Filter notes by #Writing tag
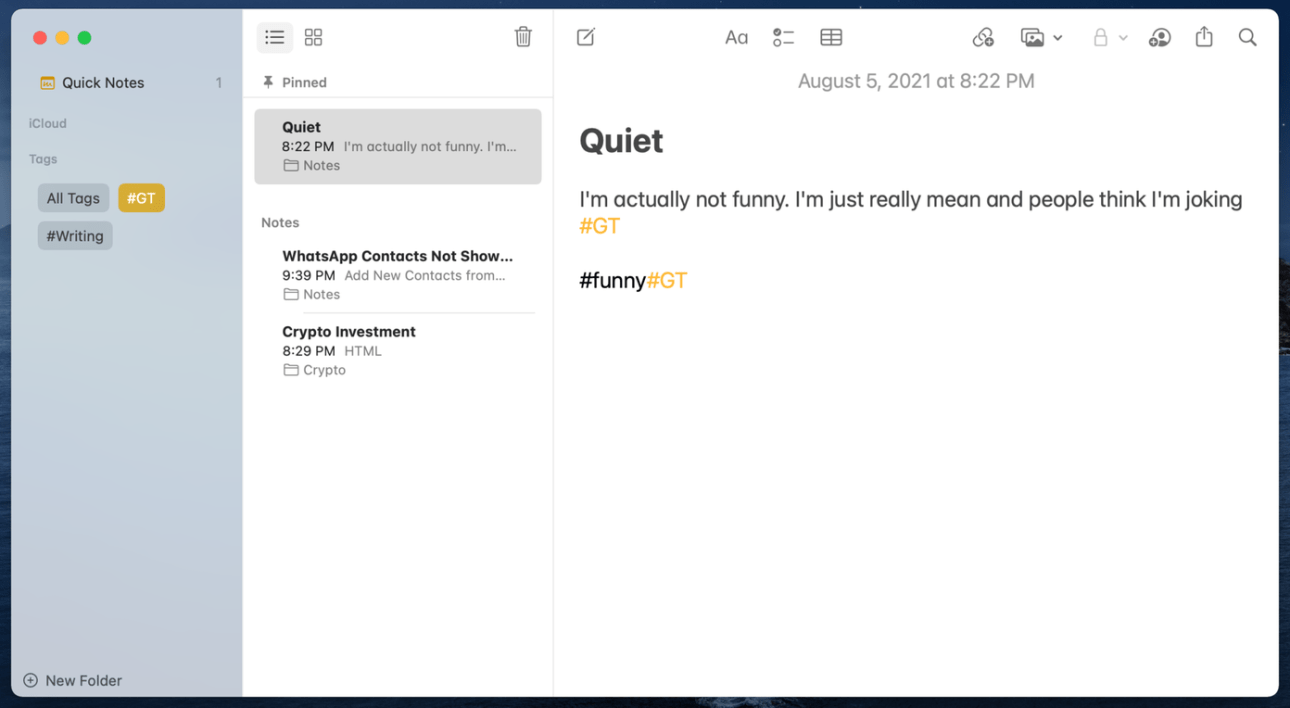 click(75, 236)
